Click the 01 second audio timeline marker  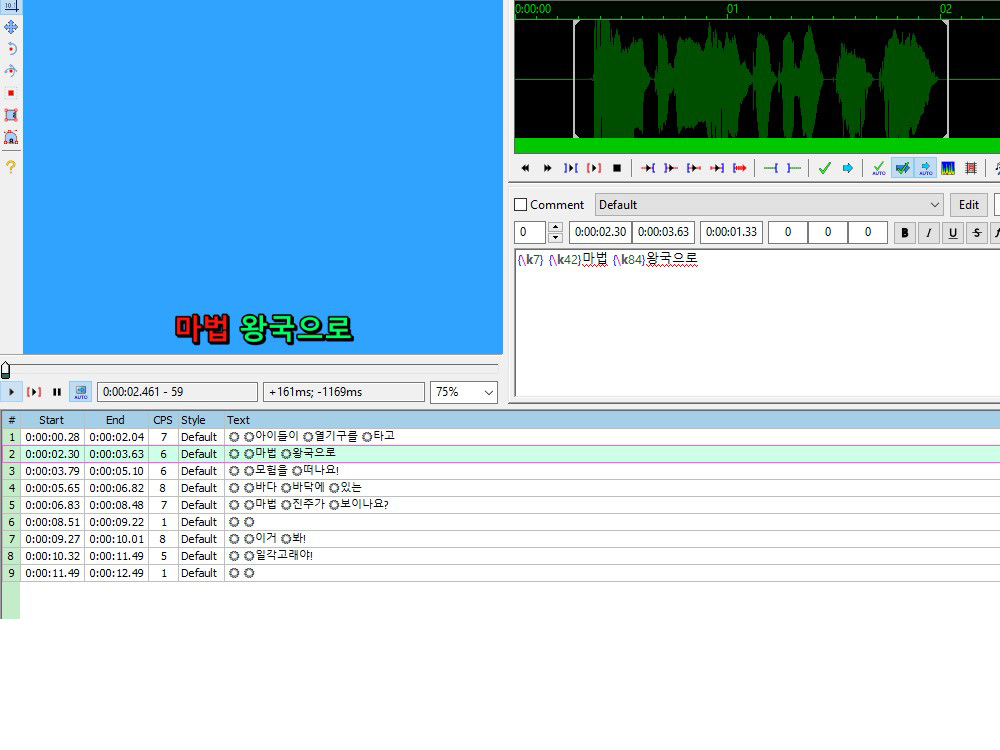[733, 9]
